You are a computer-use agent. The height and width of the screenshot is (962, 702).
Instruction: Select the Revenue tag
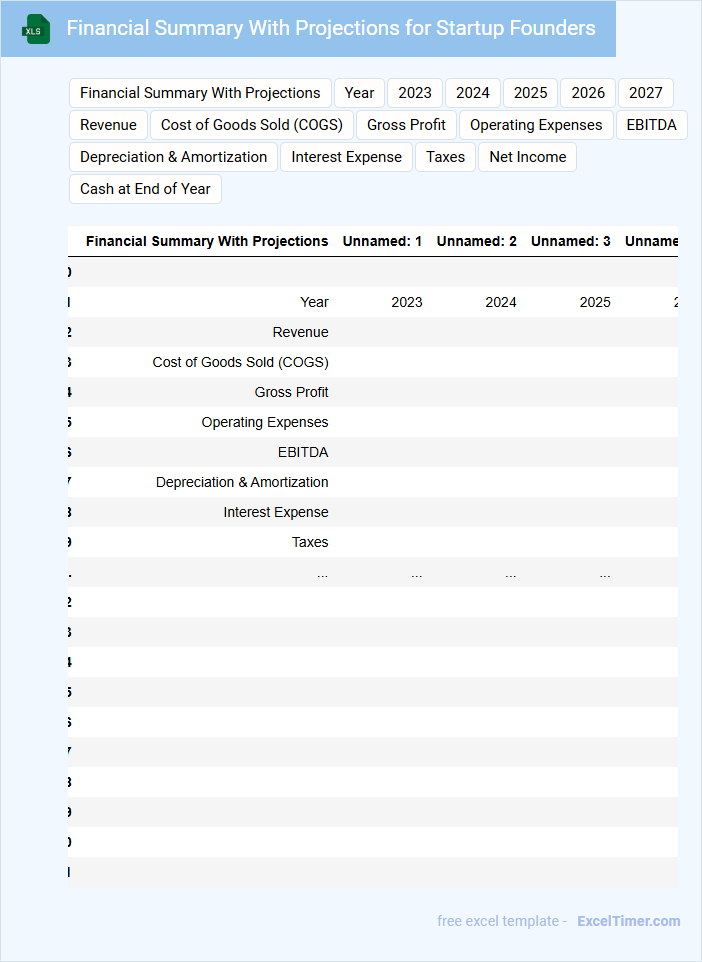tap(108, 125)
